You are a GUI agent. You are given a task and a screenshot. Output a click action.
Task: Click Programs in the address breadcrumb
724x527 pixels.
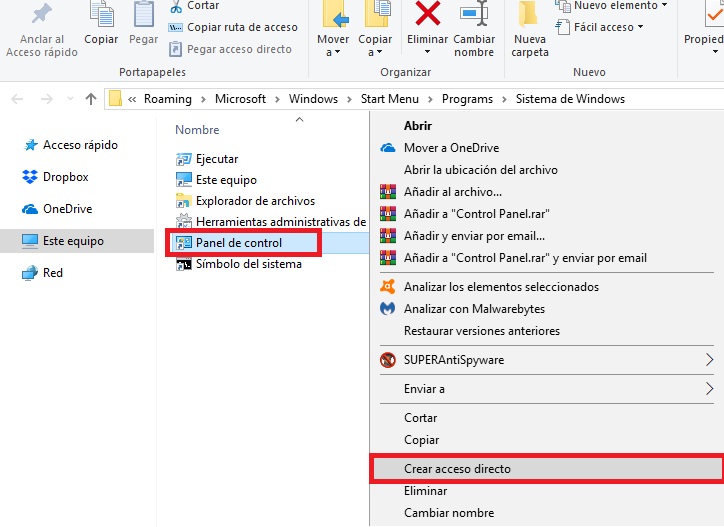[467, 99]
